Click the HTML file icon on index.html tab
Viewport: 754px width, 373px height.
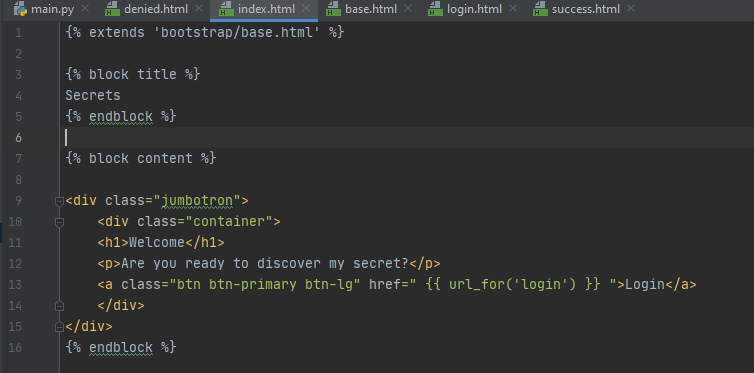pyautogui.click(x=226, y=9)
